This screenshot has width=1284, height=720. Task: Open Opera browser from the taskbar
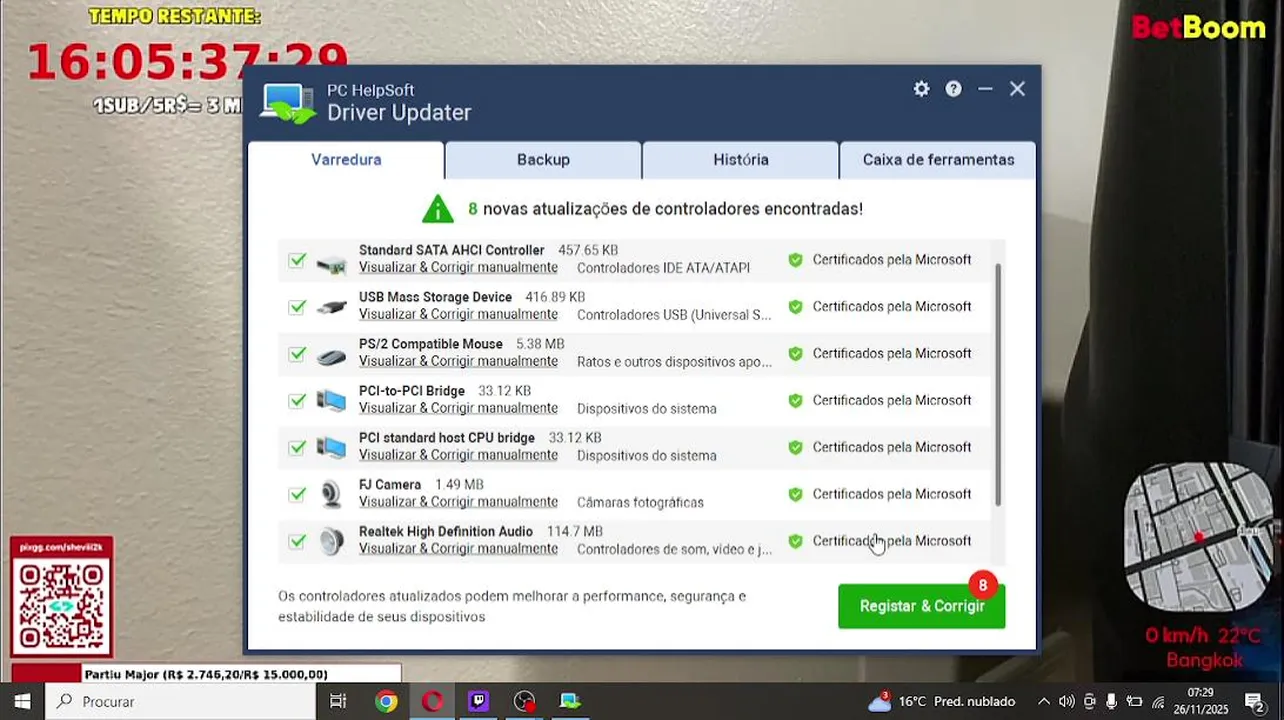click(432, 701)
